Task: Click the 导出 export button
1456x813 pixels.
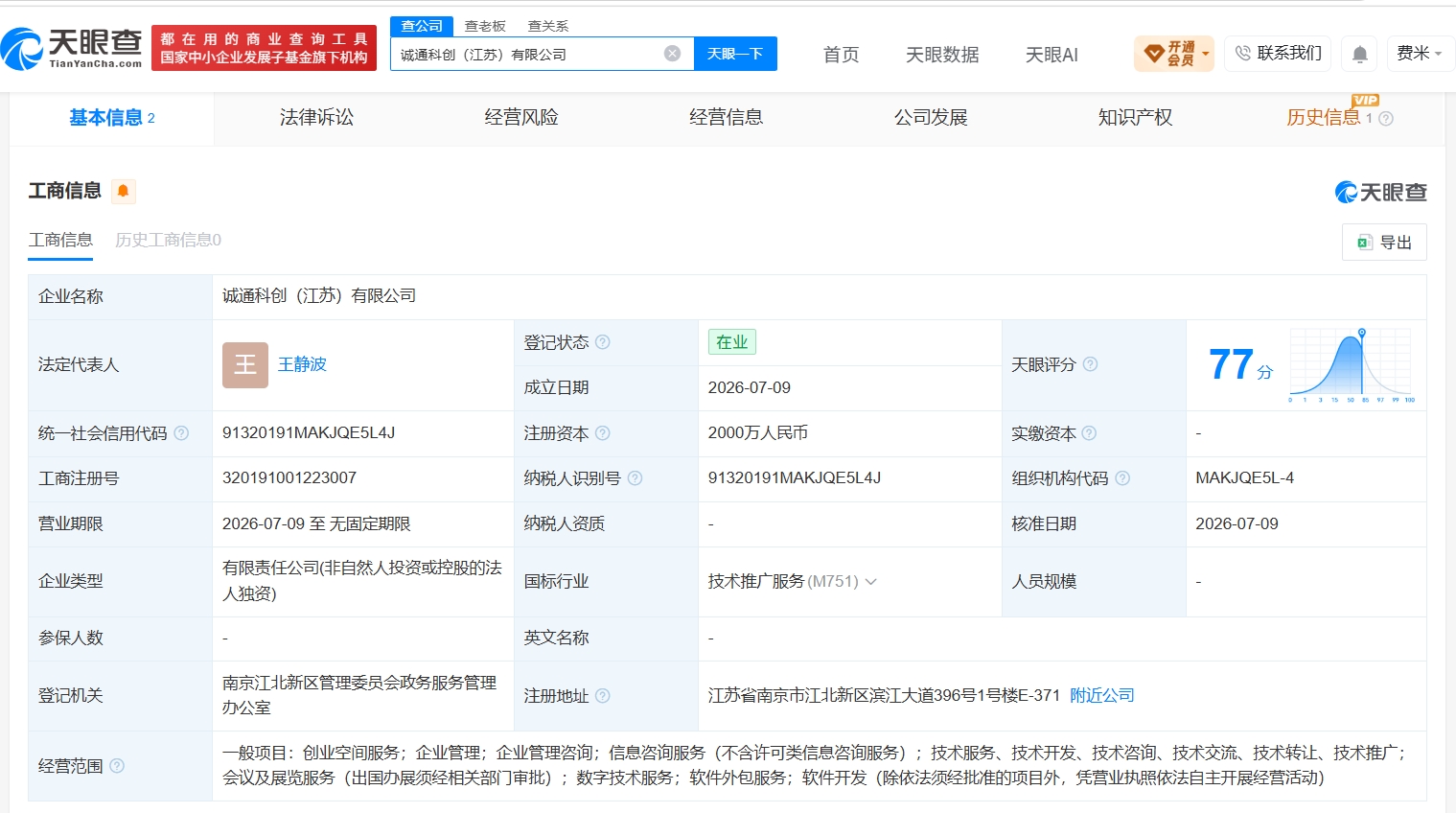Action: click(x=1384, y=243)
